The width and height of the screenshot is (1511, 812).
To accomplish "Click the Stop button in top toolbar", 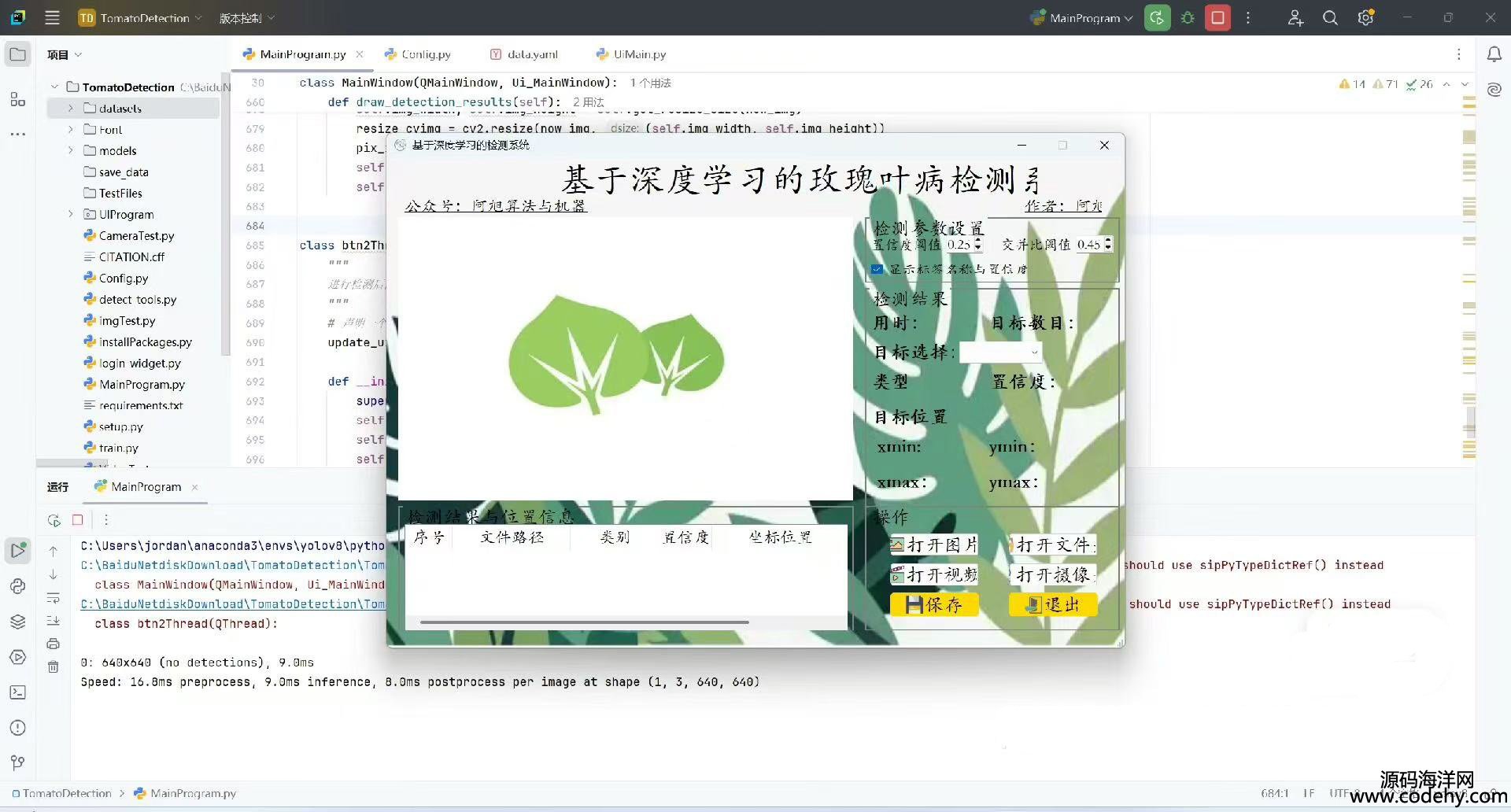I will [1217, 17].
